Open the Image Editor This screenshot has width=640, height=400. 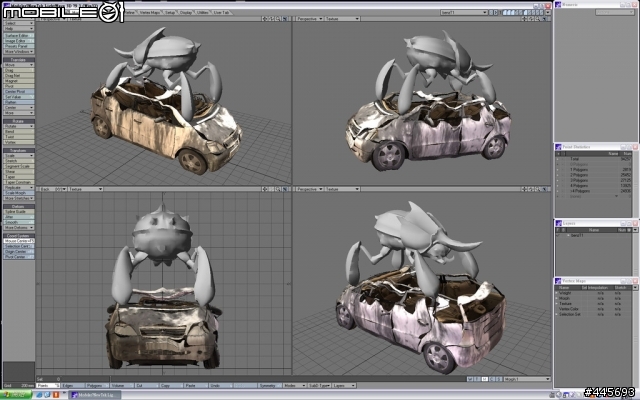point(19,41)
